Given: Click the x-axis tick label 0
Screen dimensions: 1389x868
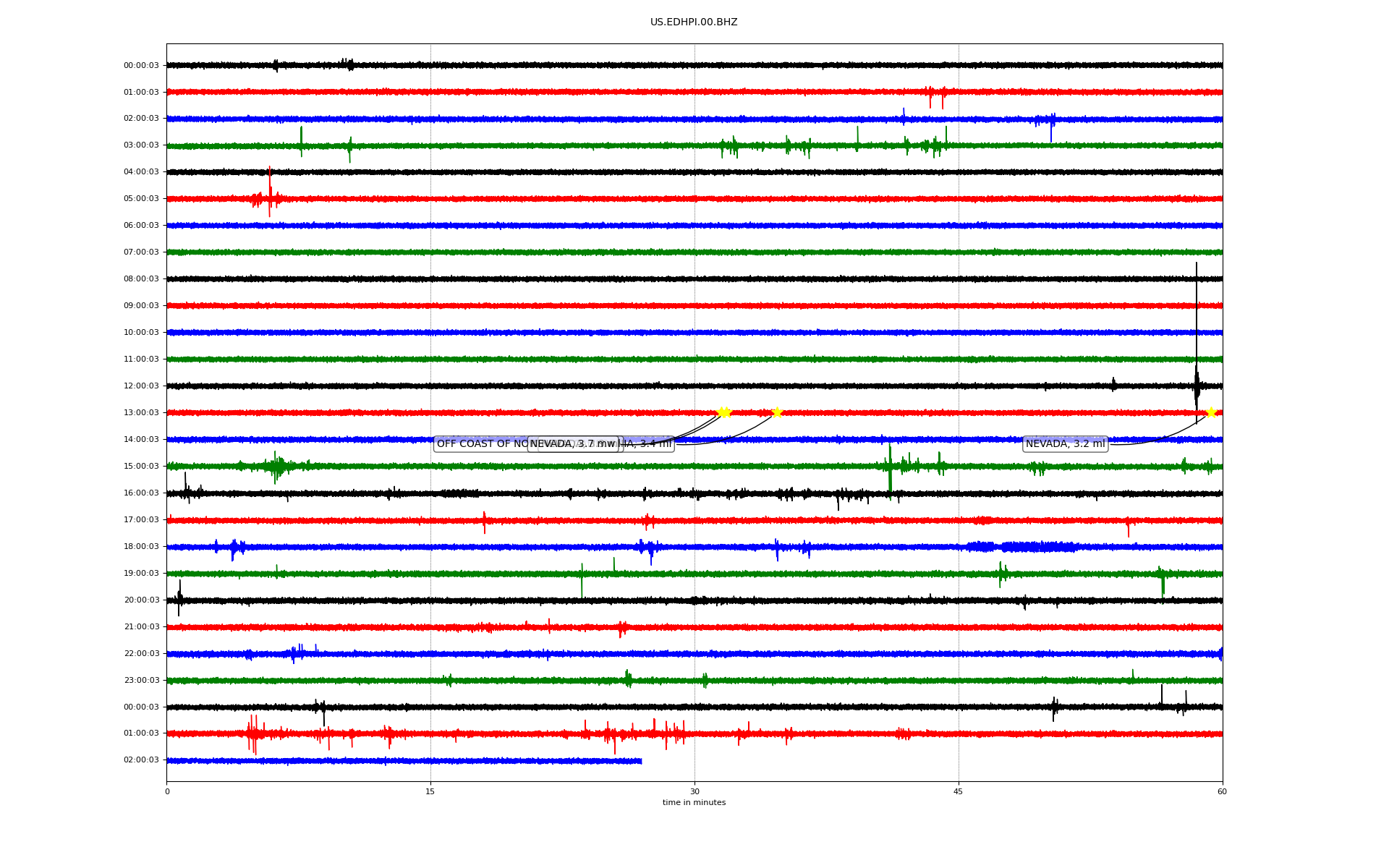Looking at the screenshot, I should [167, 792].
